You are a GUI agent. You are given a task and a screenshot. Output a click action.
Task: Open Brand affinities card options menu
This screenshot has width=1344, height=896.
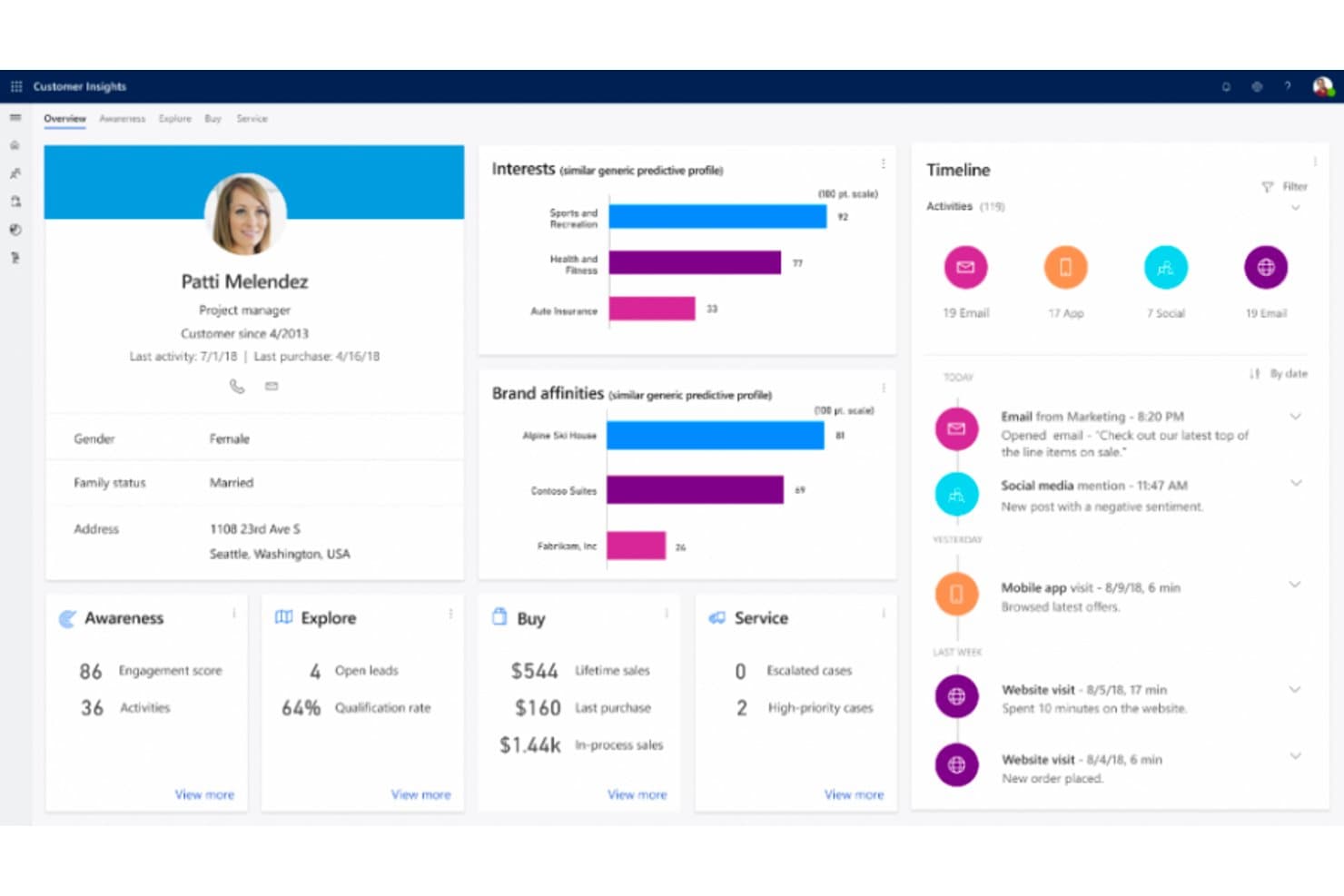pos(883,388)
